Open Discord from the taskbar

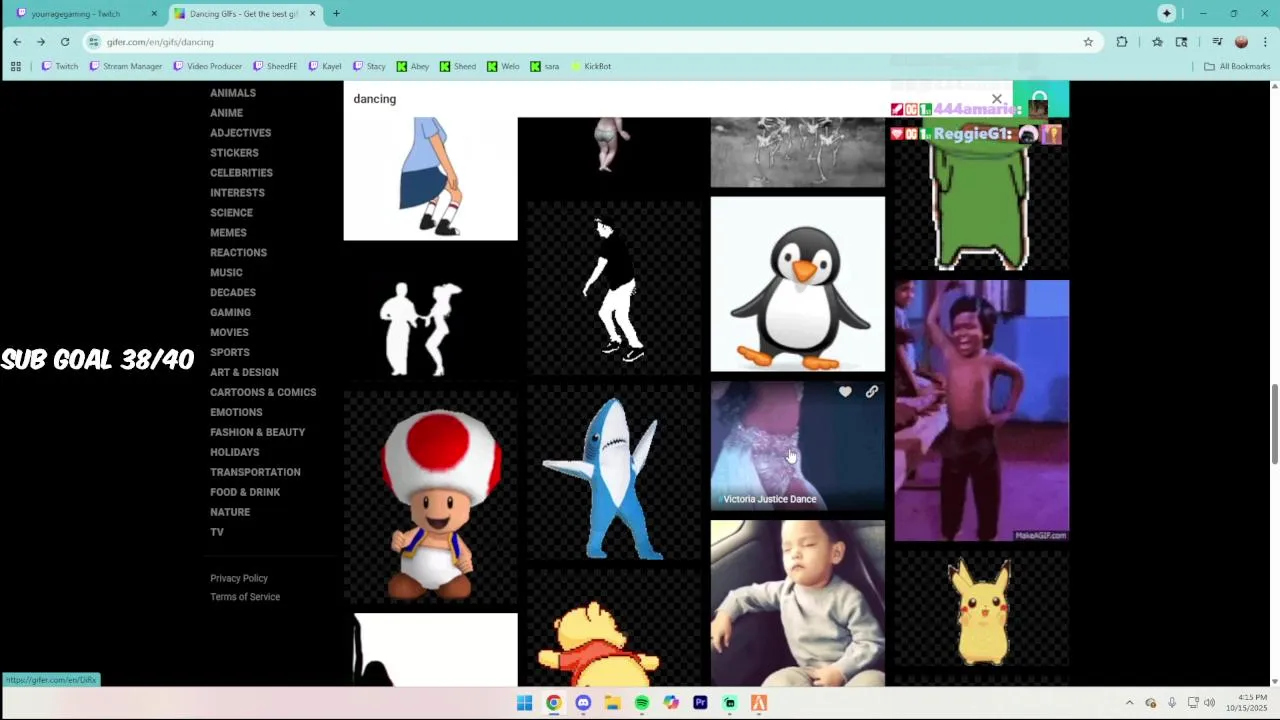tap(583, 703)
